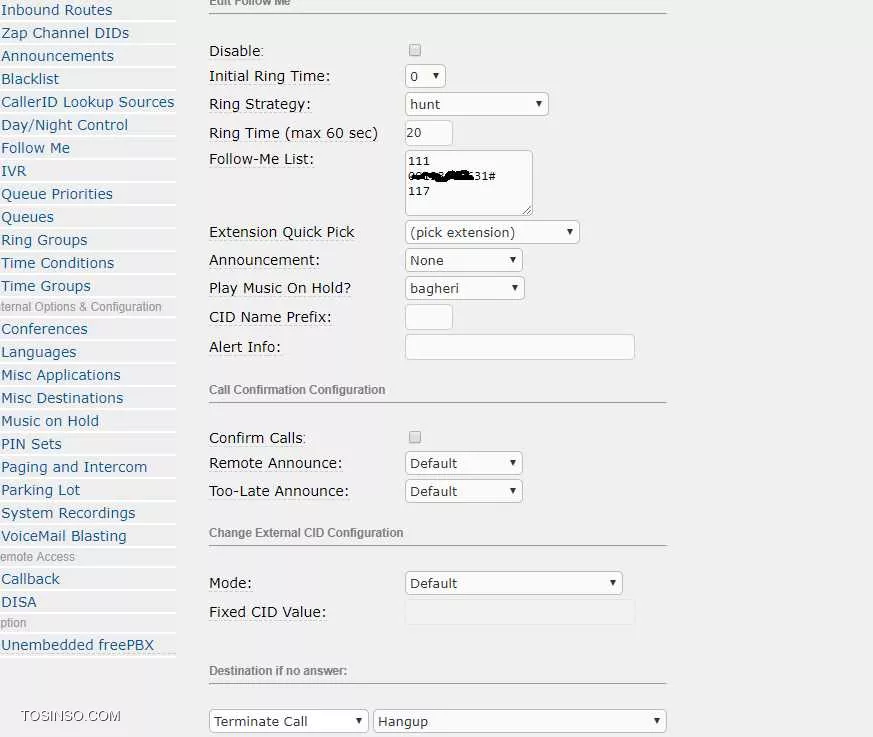873x737 pixels.
Task: Open Play Music On Hold dropdown
Action: coord(465,288)
